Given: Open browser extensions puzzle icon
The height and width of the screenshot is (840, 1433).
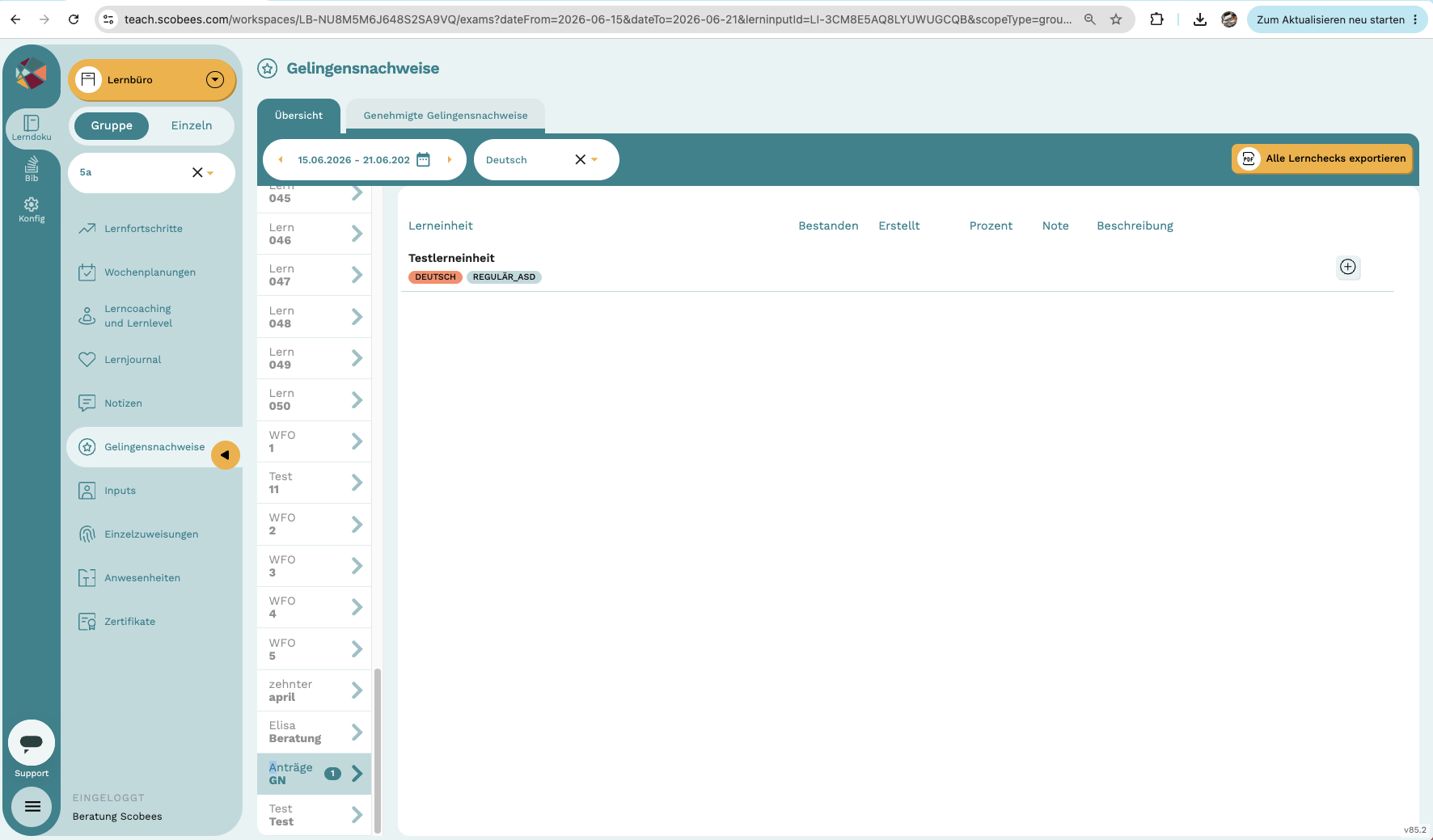Looking at the screenshot, I should click(1156, 19).
